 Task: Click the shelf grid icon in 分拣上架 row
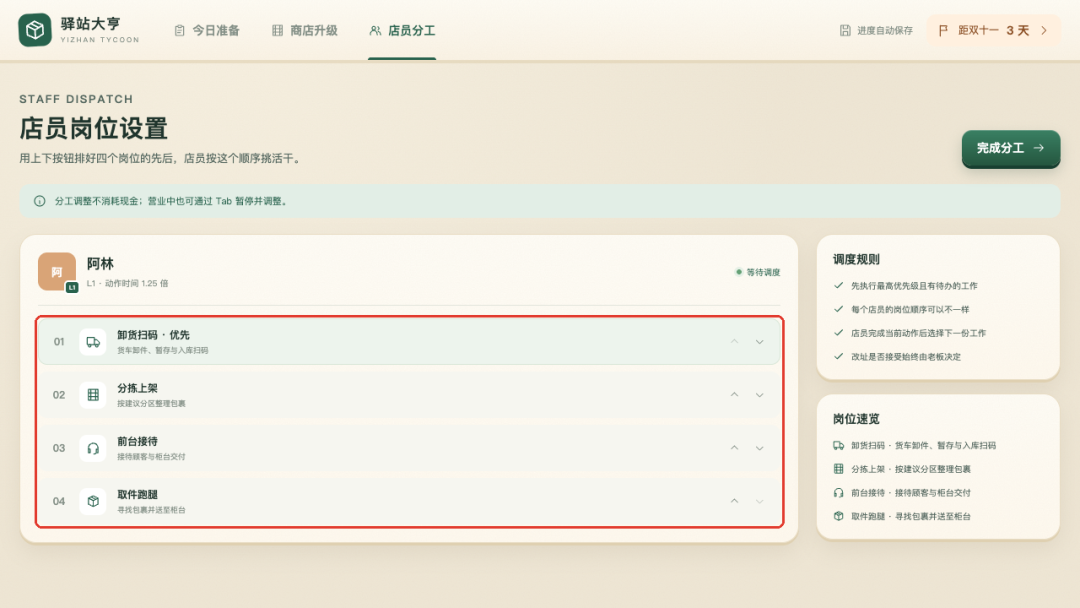tap(93, 395)
